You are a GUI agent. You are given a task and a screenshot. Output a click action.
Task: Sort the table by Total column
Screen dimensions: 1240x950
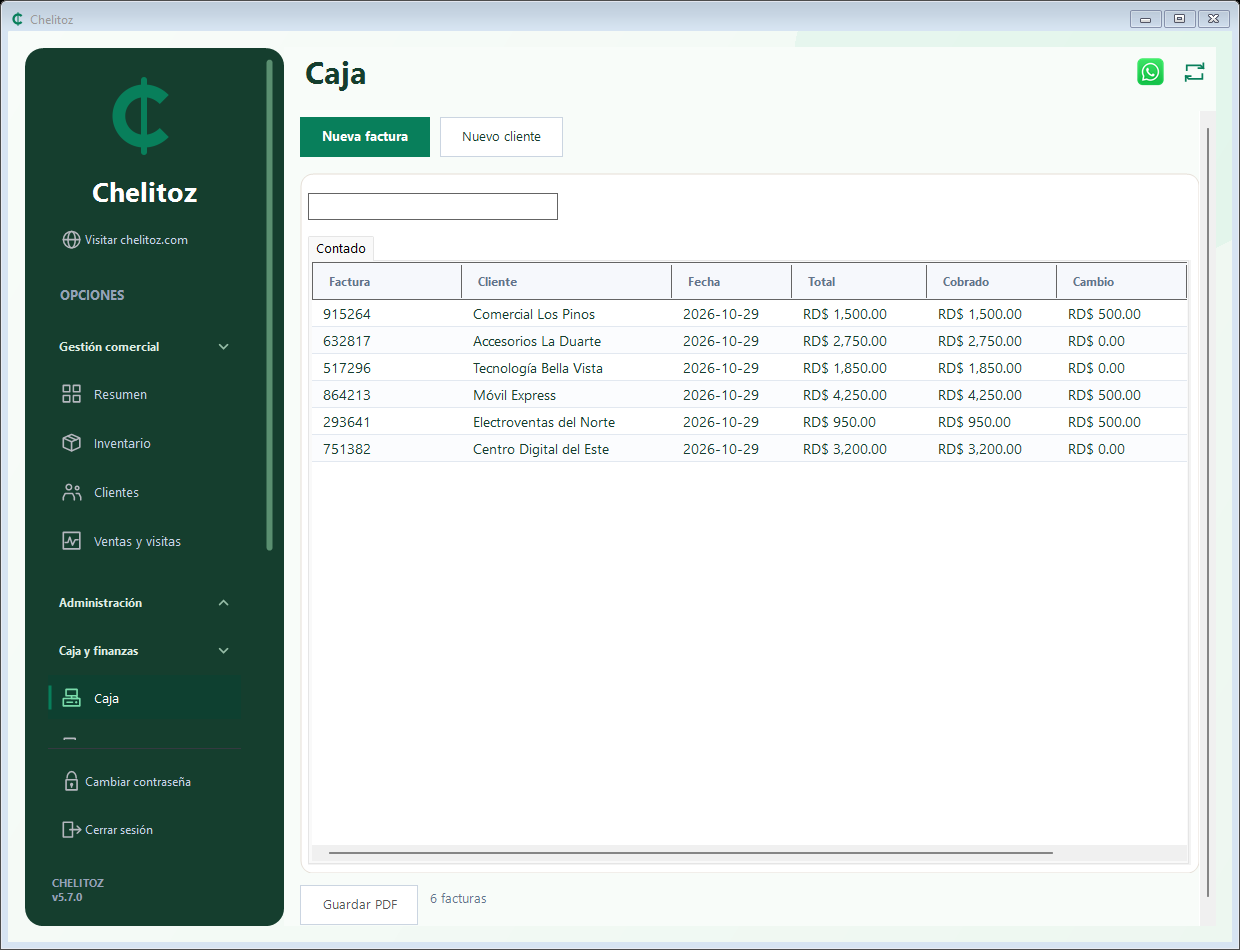[x=859, y=281]
